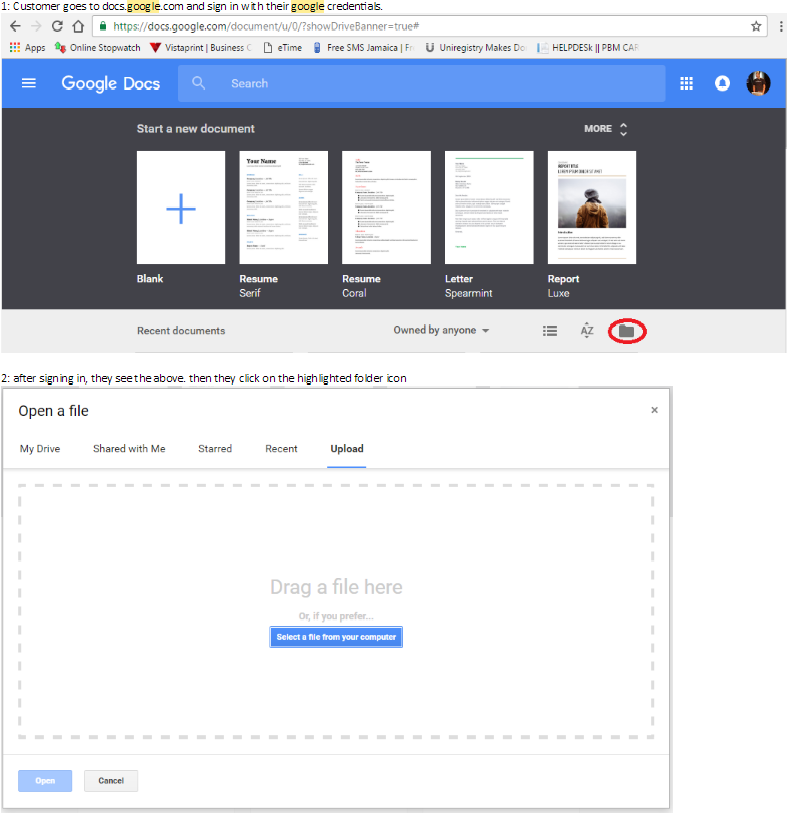Open the notifications bell icon

pos(722,84)
